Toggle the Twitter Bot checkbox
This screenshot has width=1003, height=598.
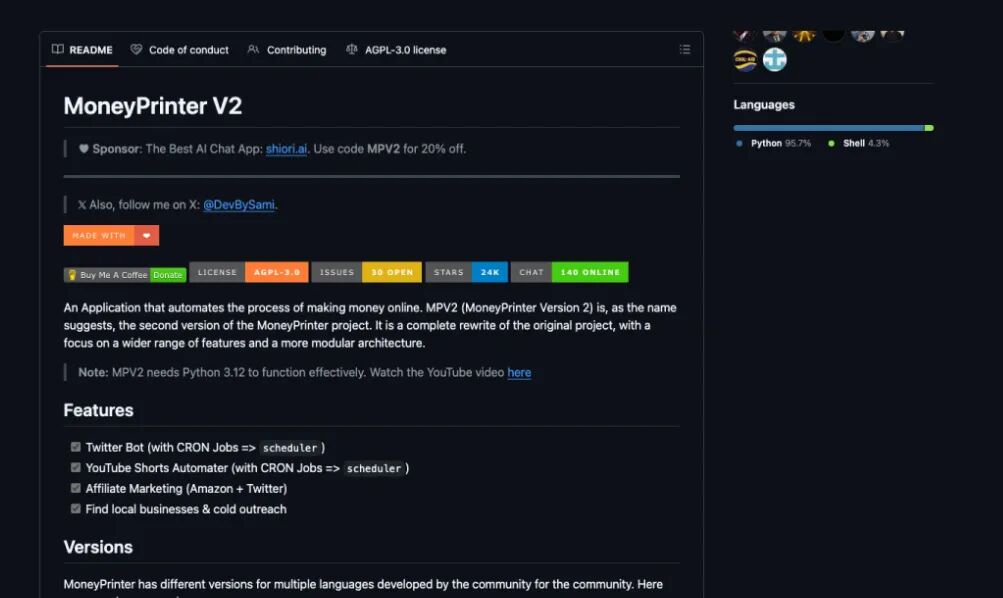tap(75, 447)
